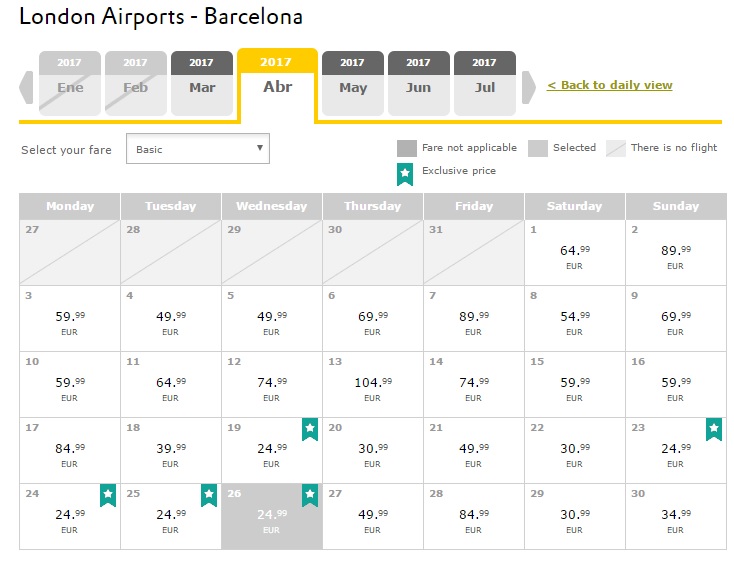Switch to the May 2017 tab
Image resolution: width=734 pixels, height=563 pixels.
(x=352, y=83)
